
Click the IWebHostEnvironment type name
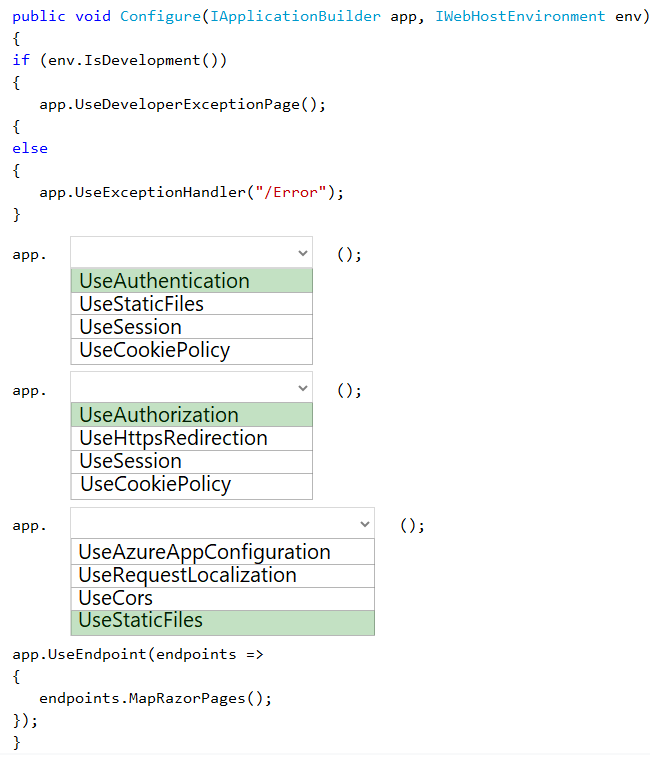[x=520, y=16]
